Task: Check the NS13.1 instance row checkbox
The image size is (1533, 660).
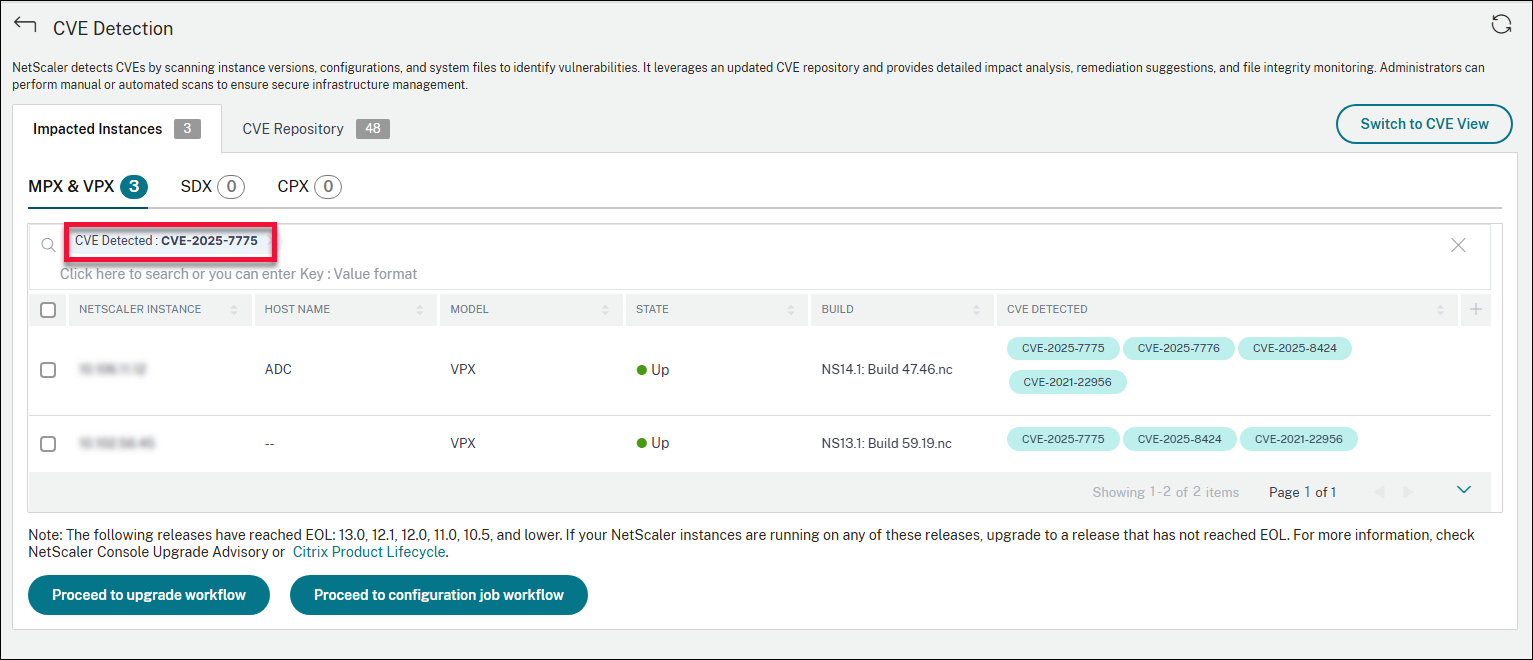Action: (x=48, y=443)
